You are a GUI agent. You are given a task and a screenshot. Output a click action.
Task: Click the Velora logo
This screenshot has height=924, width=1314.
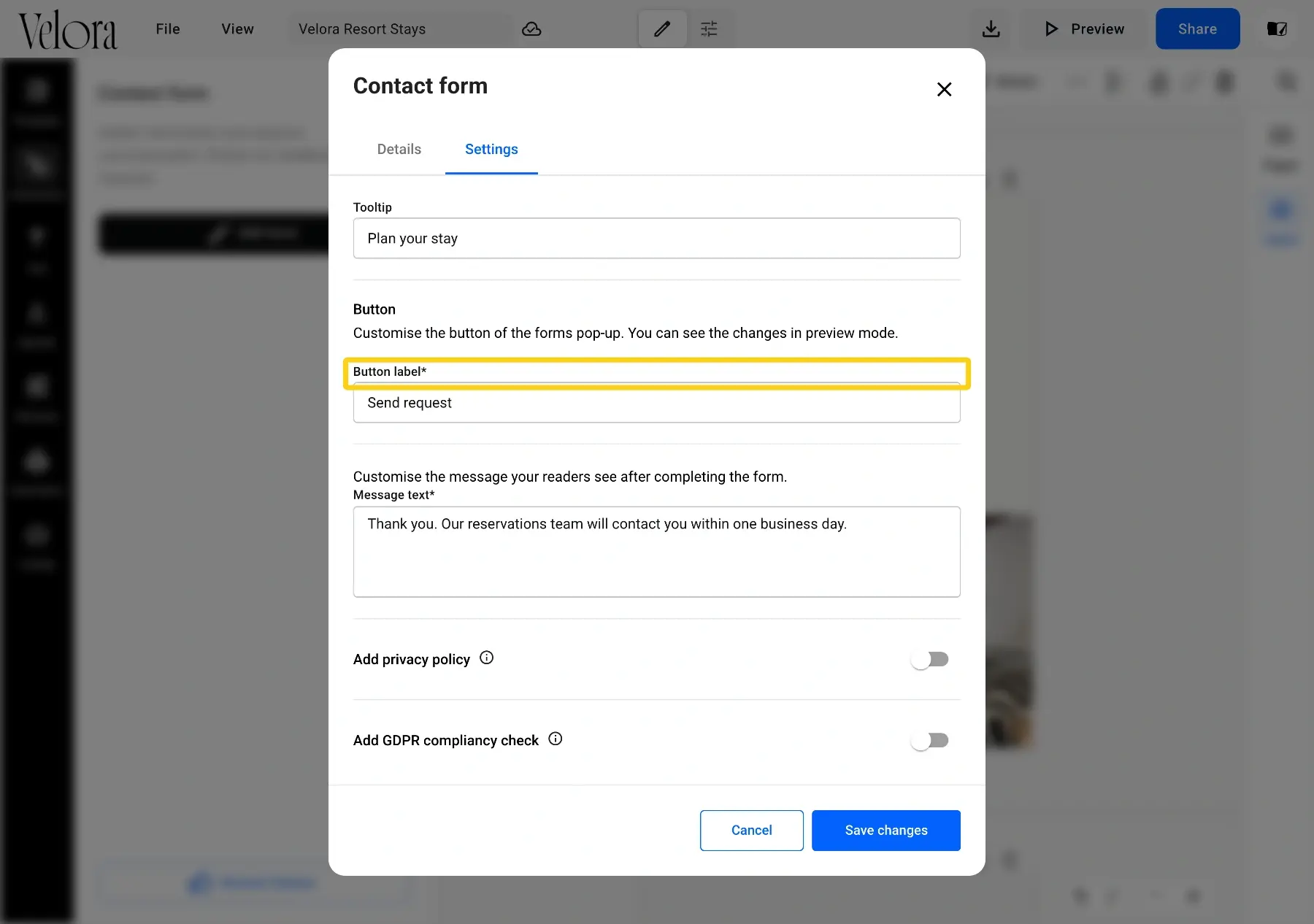pyautogui.click(x=67, y=31)
